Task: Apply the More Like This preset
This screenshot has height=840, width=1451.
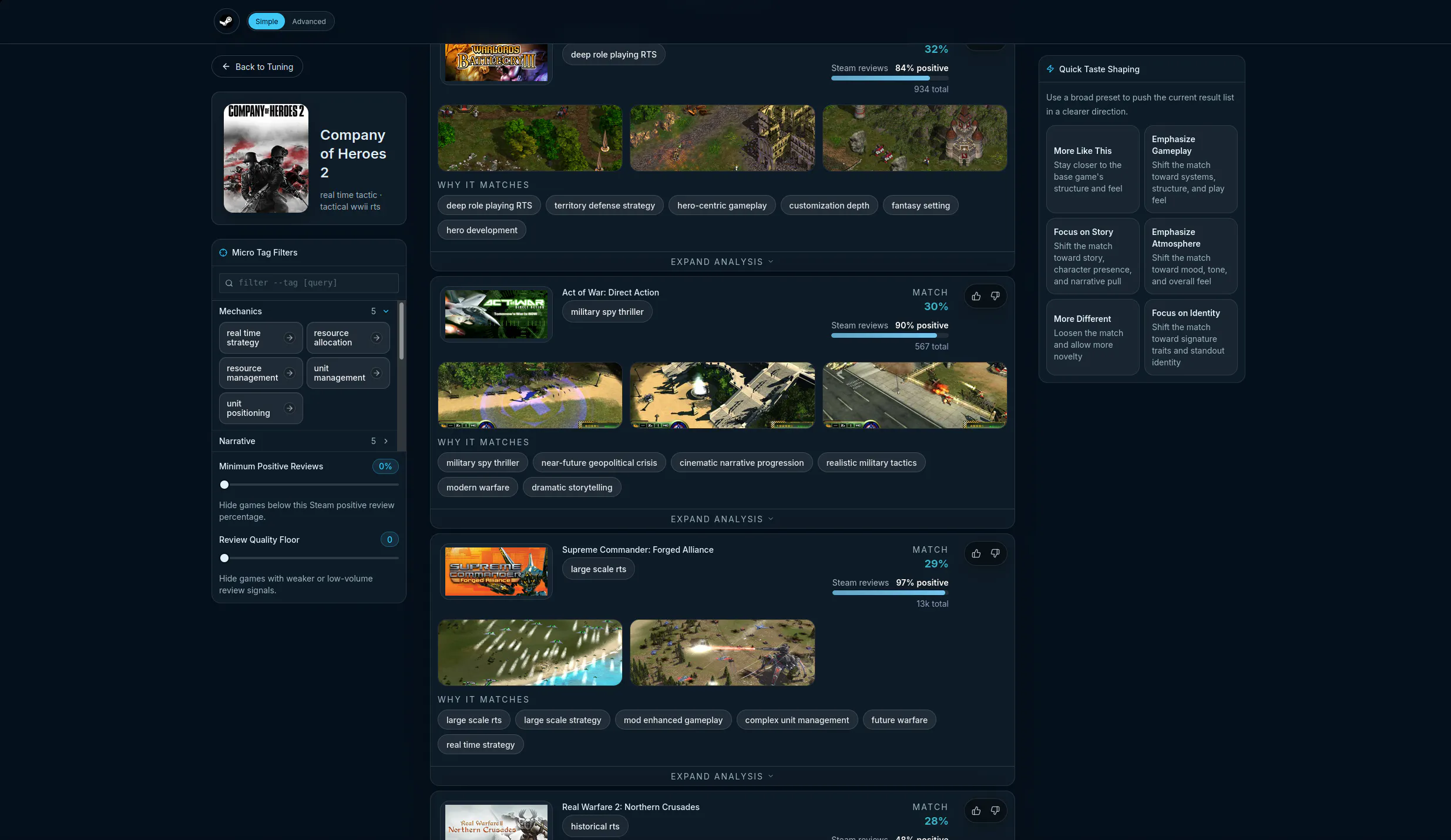Action: point(1093,169)
